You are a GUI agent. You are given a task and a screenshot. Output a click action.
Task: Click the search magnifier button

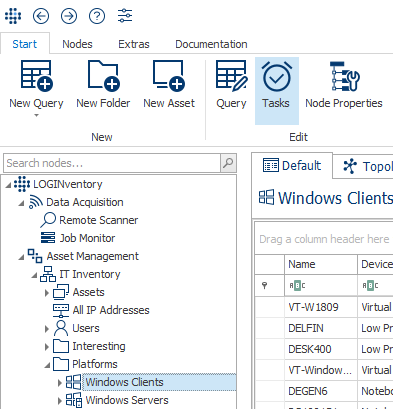228,163
